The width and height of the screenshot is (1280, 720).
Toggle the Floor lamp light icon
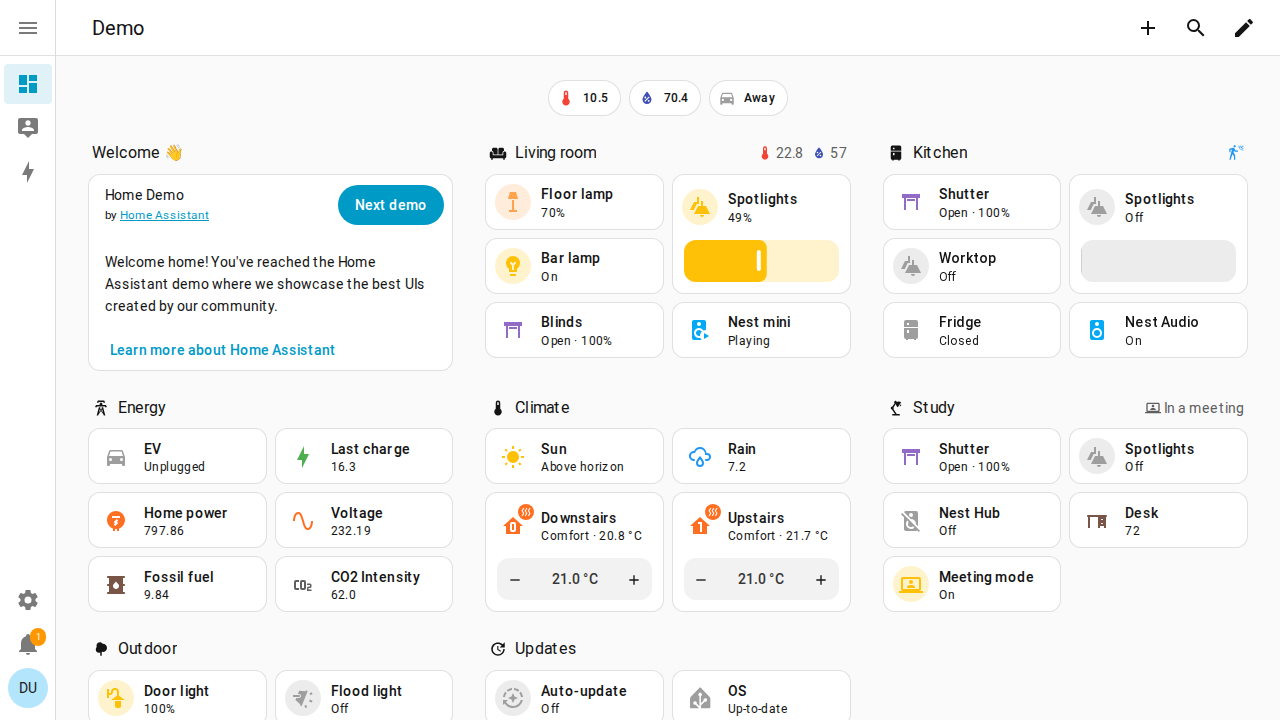click(x=513, y=202)
